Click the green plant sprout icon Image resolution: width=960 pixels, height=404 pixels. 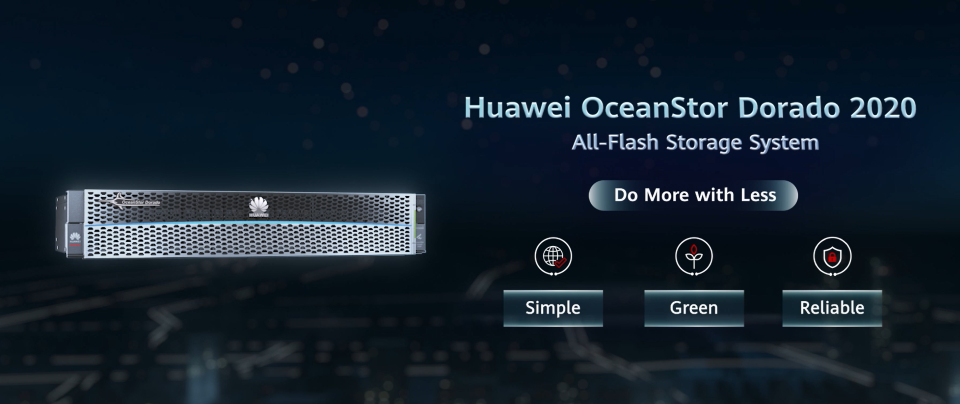pos(694,256)
